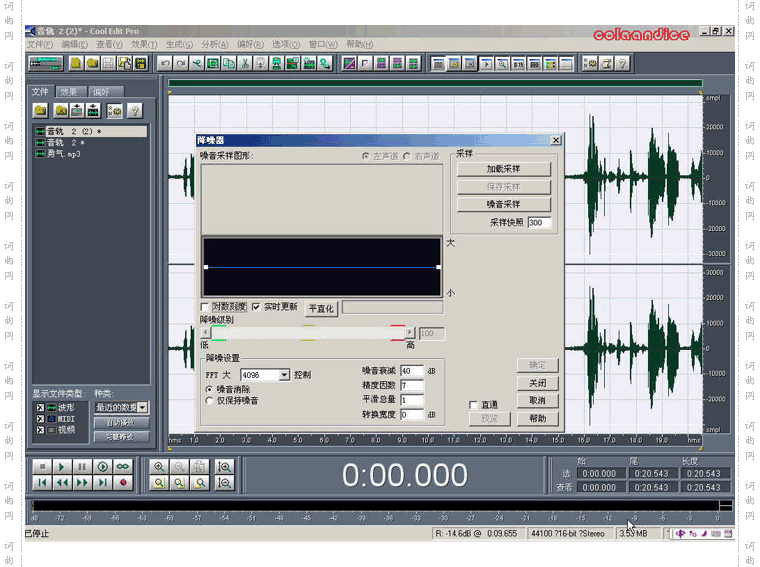This screenshot has height=567, width=760.
Task: Click the 关闭 button in the dialog
Action: tap(538, 383)
